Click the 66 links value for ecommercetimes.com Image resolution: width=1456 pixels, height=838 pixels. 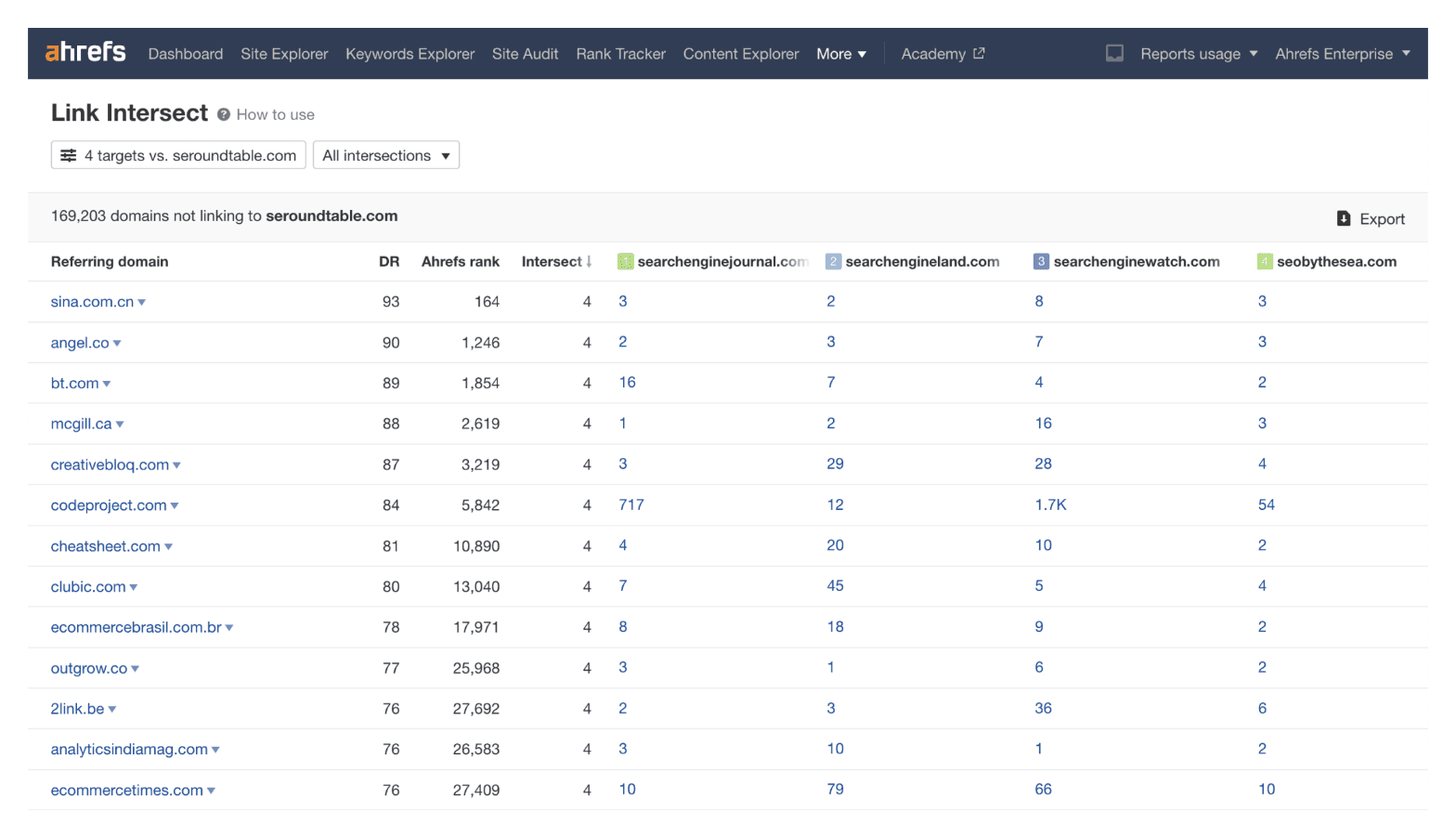pos(1043,790)
